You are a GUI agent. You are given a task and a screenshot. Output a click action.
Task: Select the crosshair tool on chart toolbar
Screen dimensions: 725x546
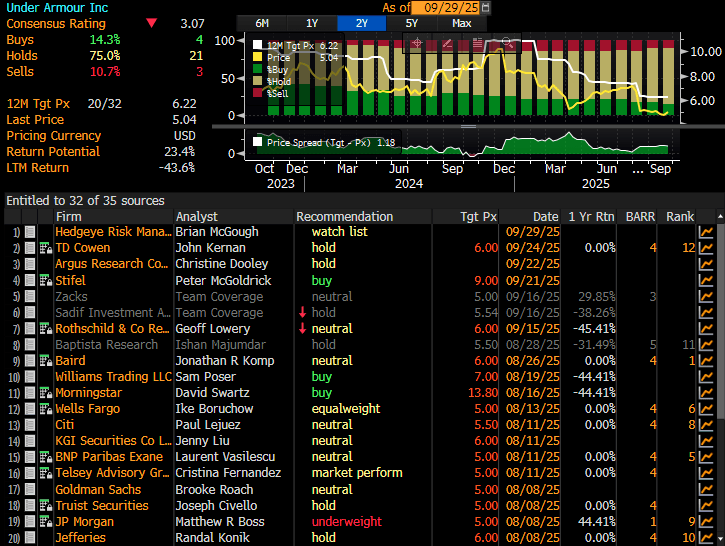click(x=417, y=43)
